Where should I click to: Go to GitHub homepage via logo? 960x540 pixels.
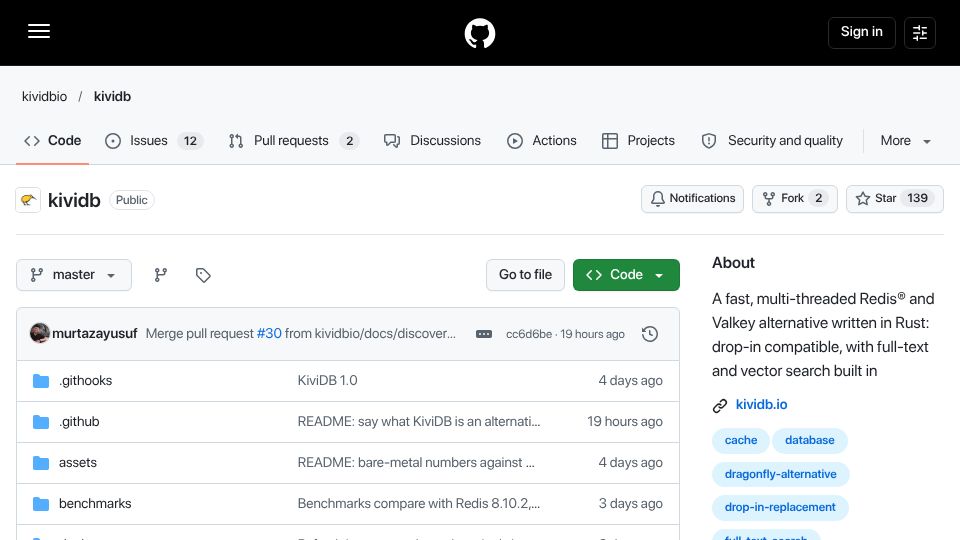[479, 33]
